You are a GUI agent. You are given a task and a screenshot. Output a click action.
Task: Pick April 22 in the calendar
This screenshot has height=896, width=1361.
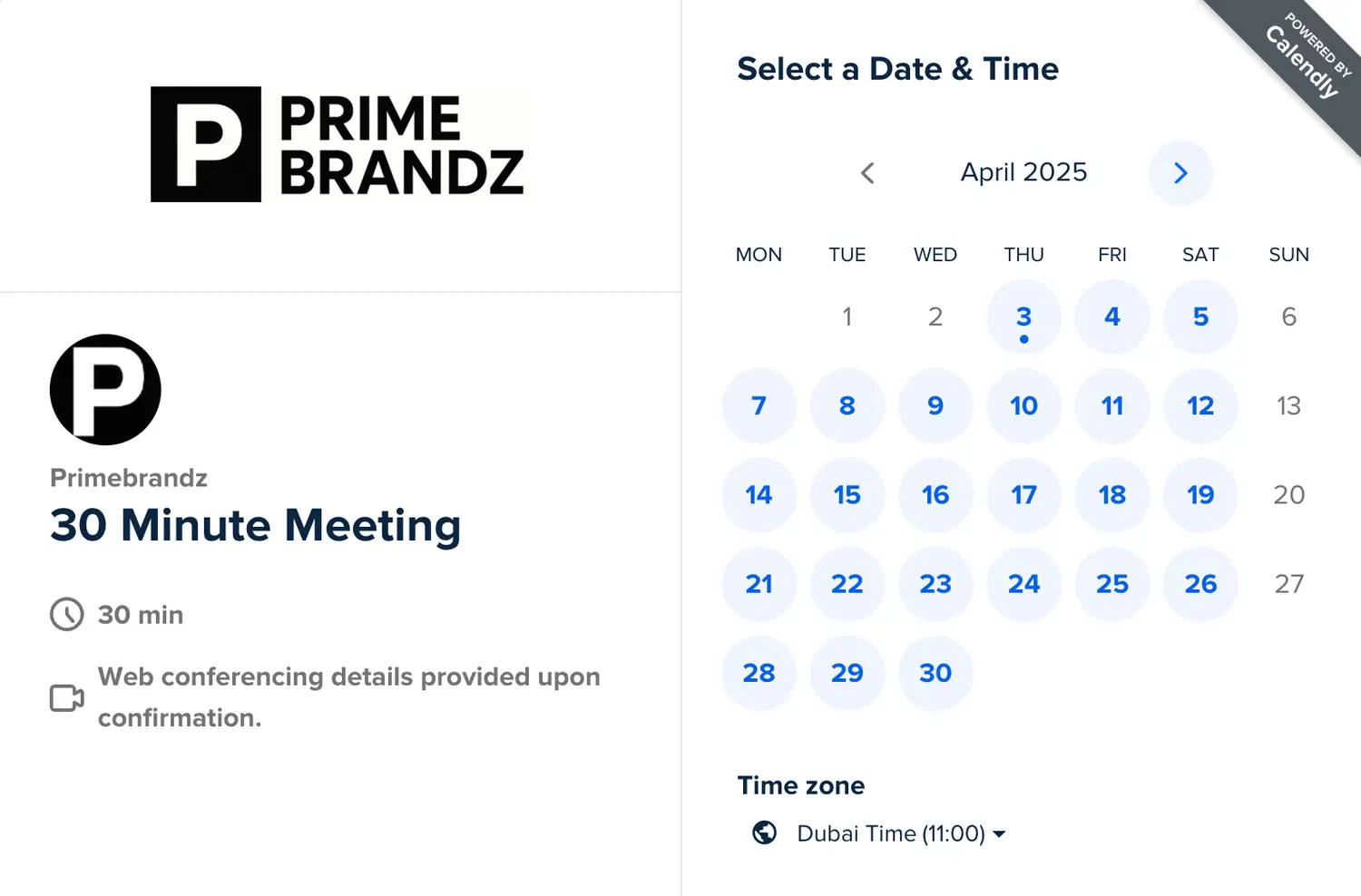847,583
